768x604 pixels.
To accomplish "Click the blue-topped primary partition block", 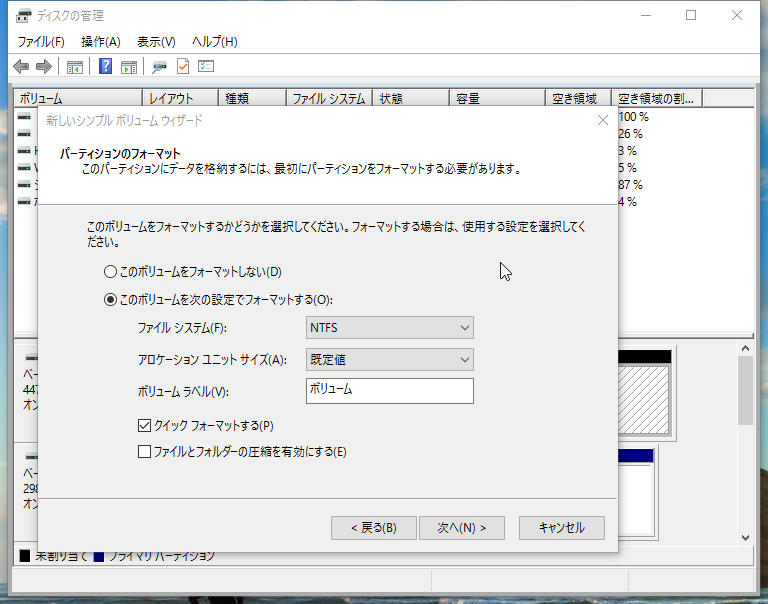I will click(x=636, y=492).
